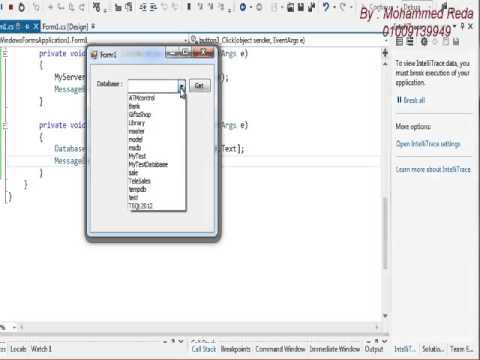The image size is (480, 360).
Task: Close the Form1.cs tab with its X
Action: tap(36, 26)
